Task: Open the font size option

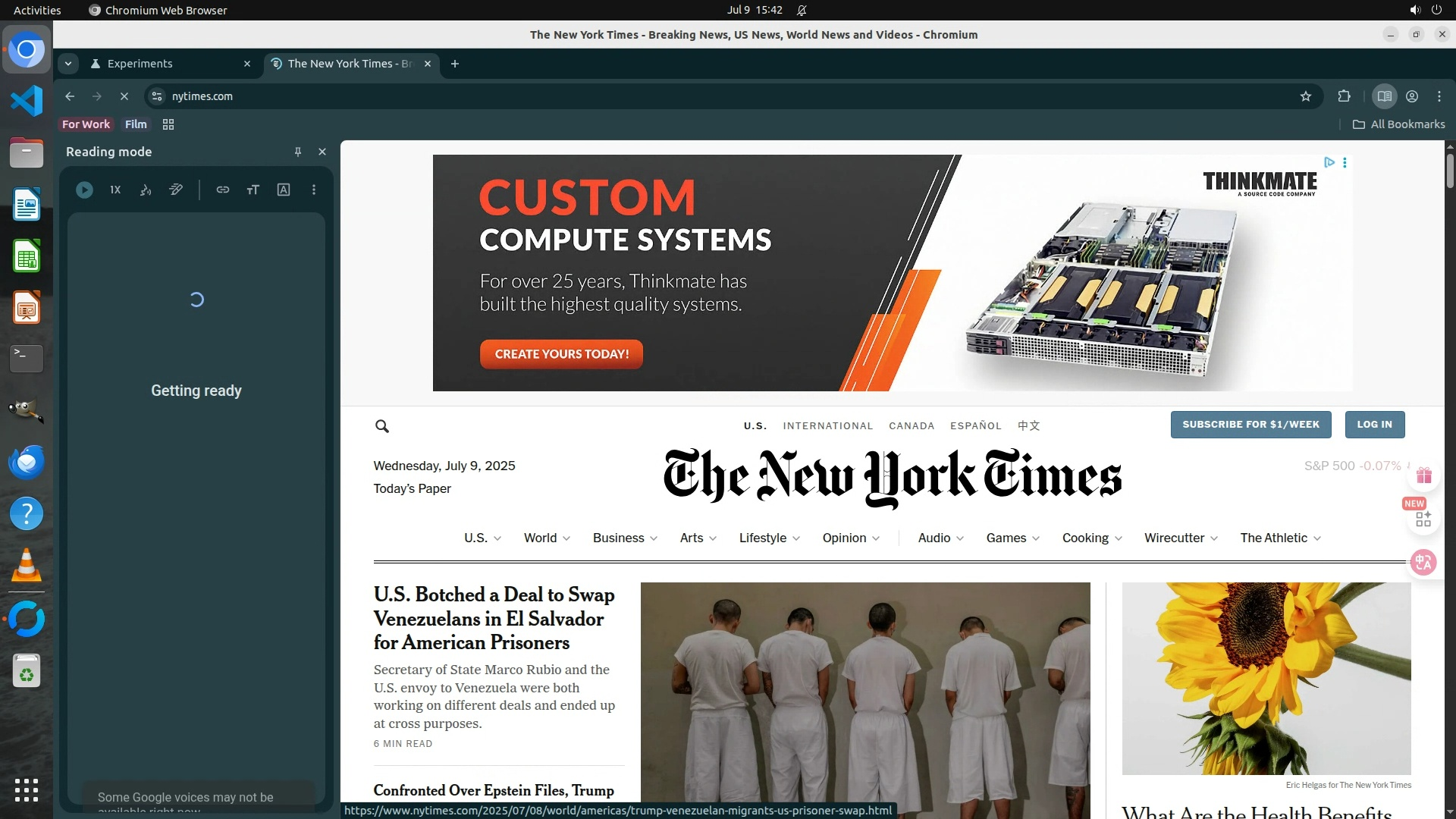Action: pyautogui.click(x=253, y=190)
